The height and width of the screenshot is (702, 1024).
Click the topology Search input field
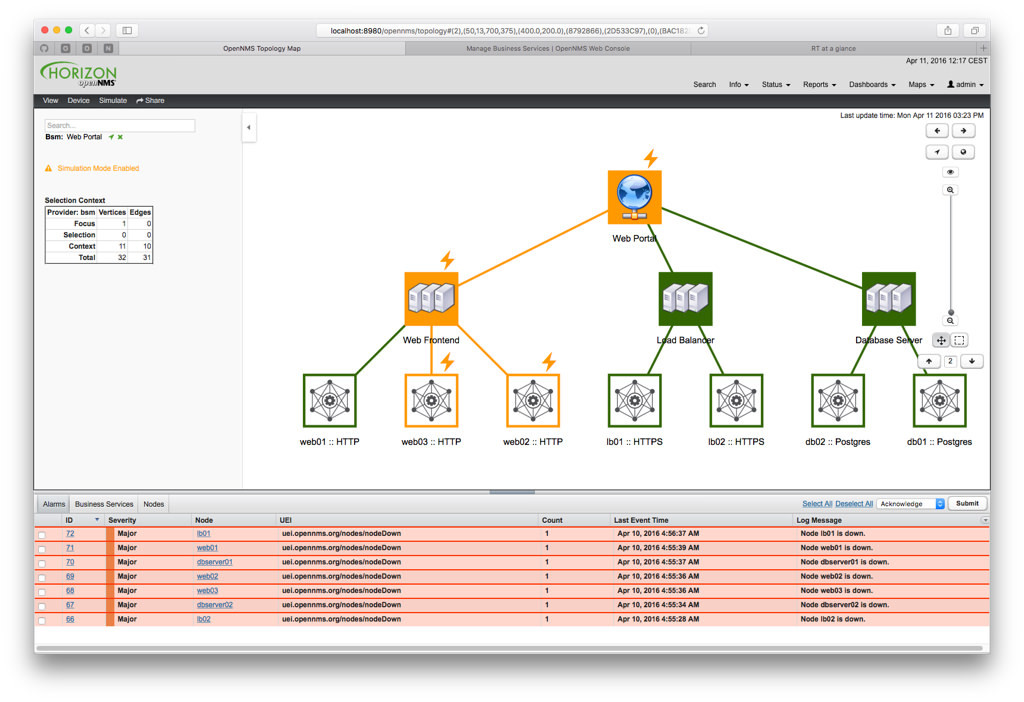click(x=120, y=125)
